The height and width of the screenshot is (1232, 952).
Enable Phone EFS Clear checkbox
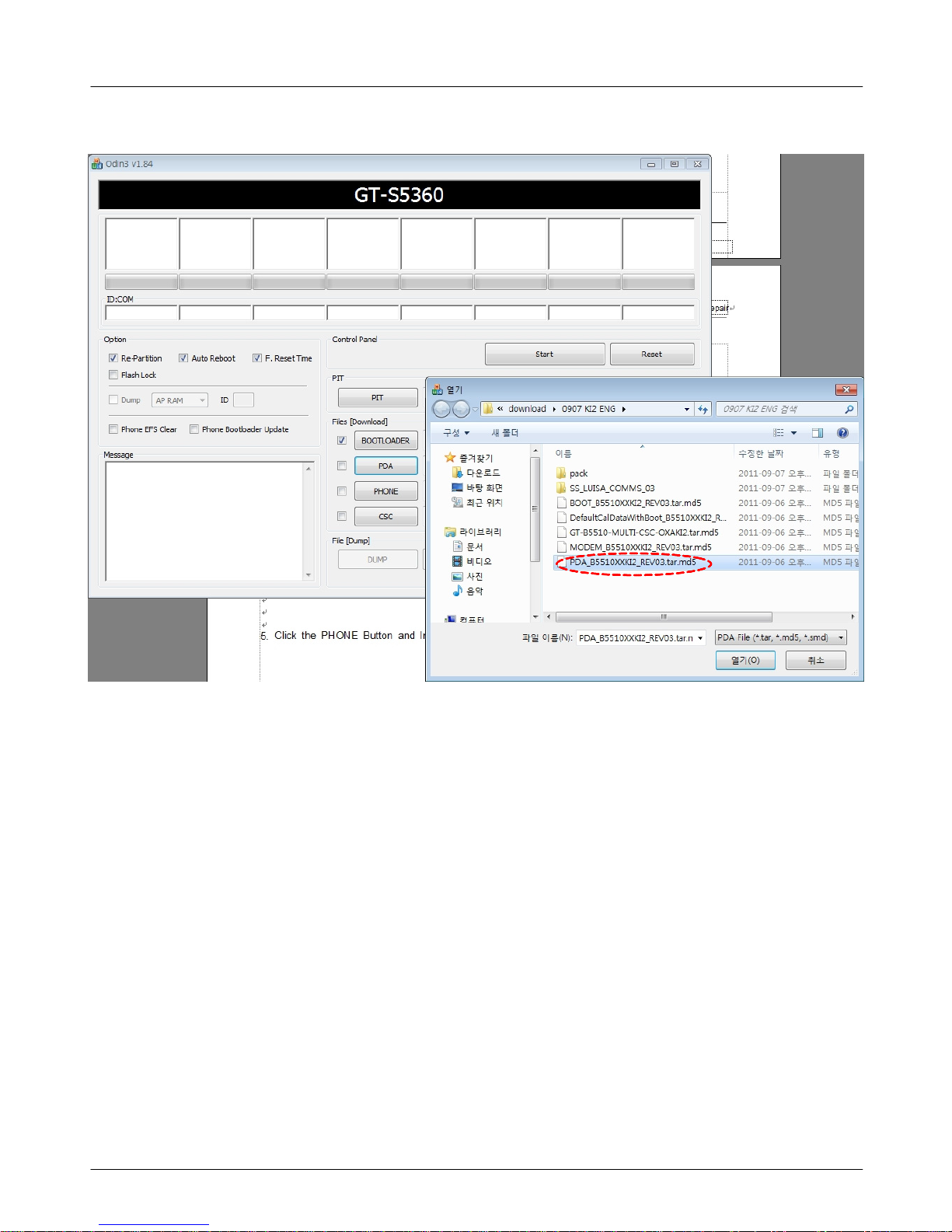click(113, 429)
